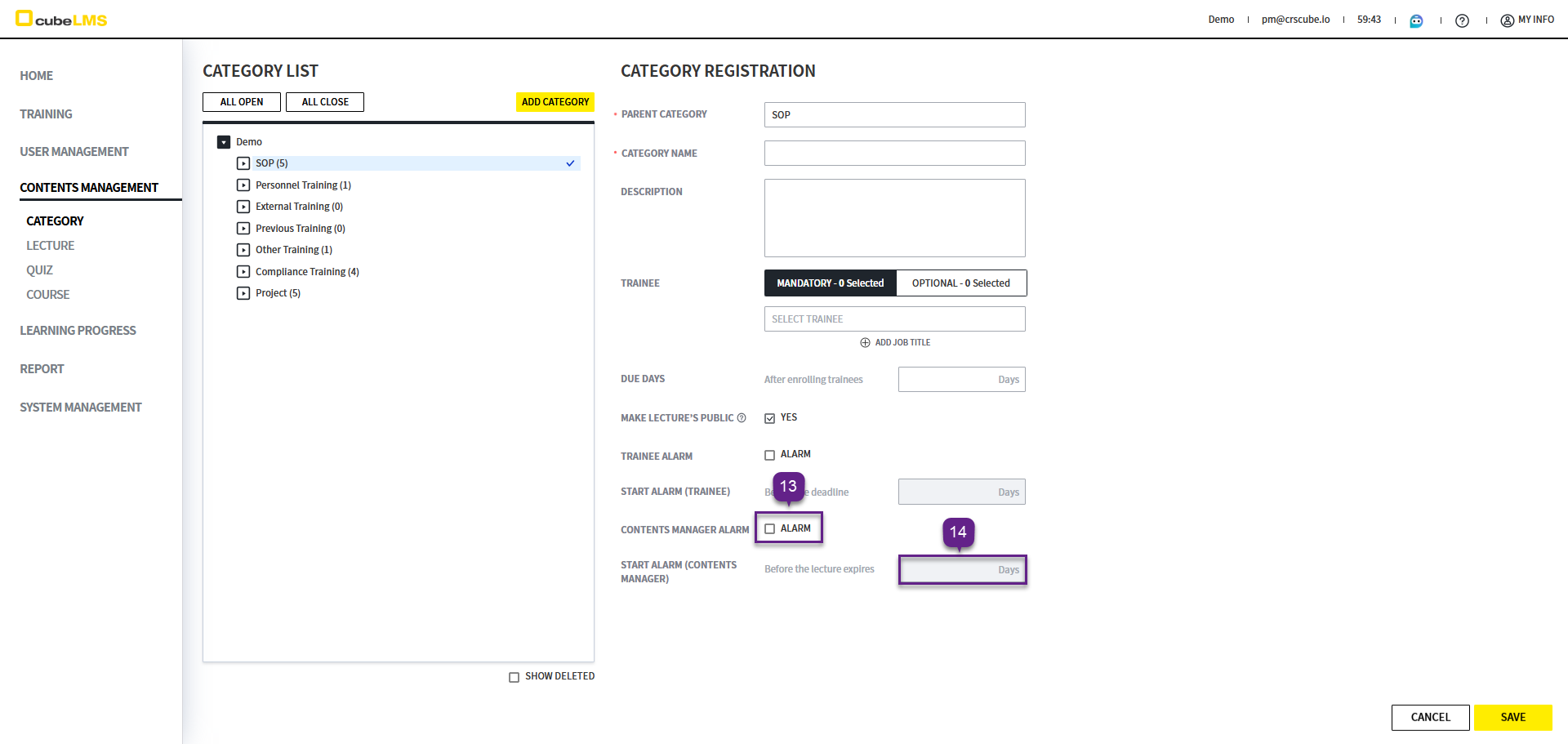Click the cubeLMS logo
Viewport: 1568px width, 744px height.
[61, 20]
